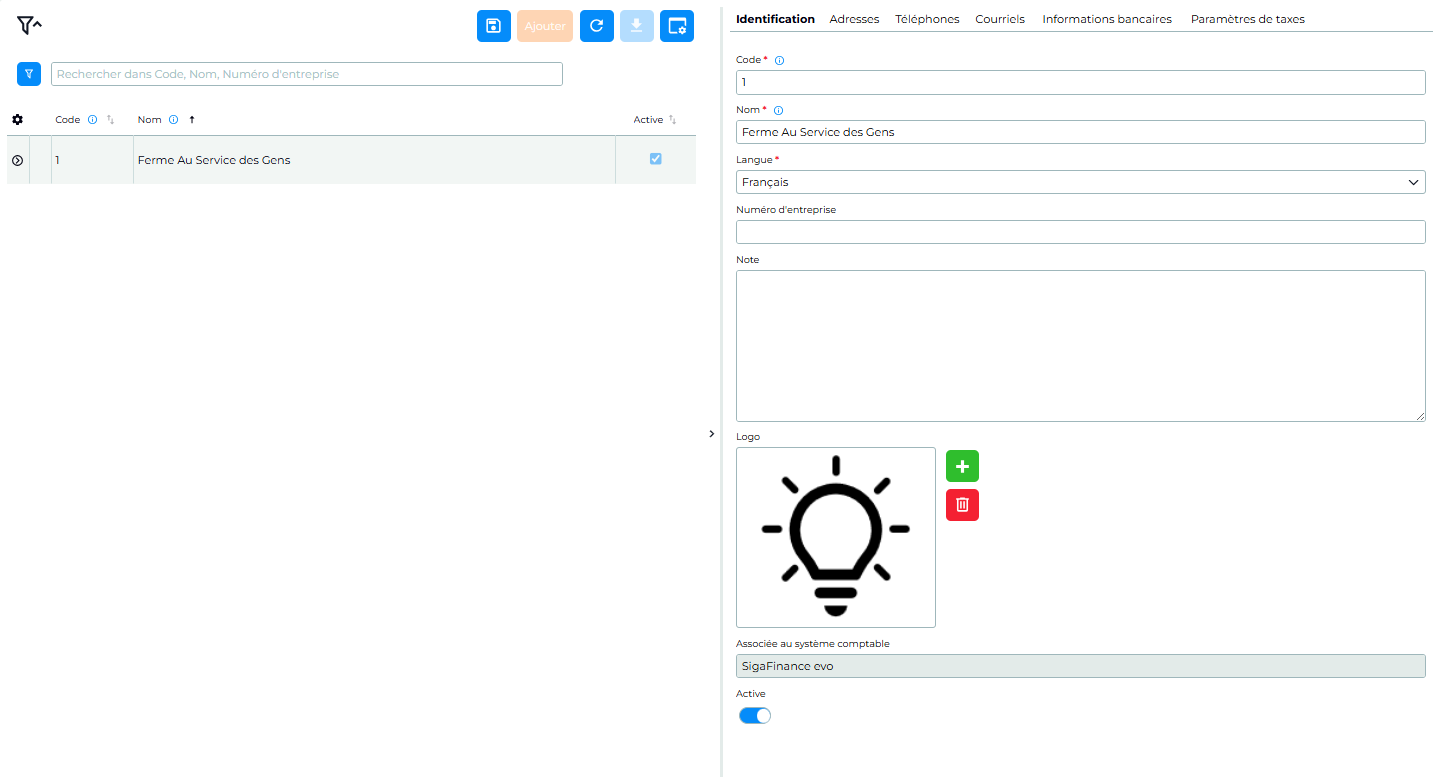Delete the logo with red trash button
Viewport: 1437px width, 777px height.
point(962,505)
